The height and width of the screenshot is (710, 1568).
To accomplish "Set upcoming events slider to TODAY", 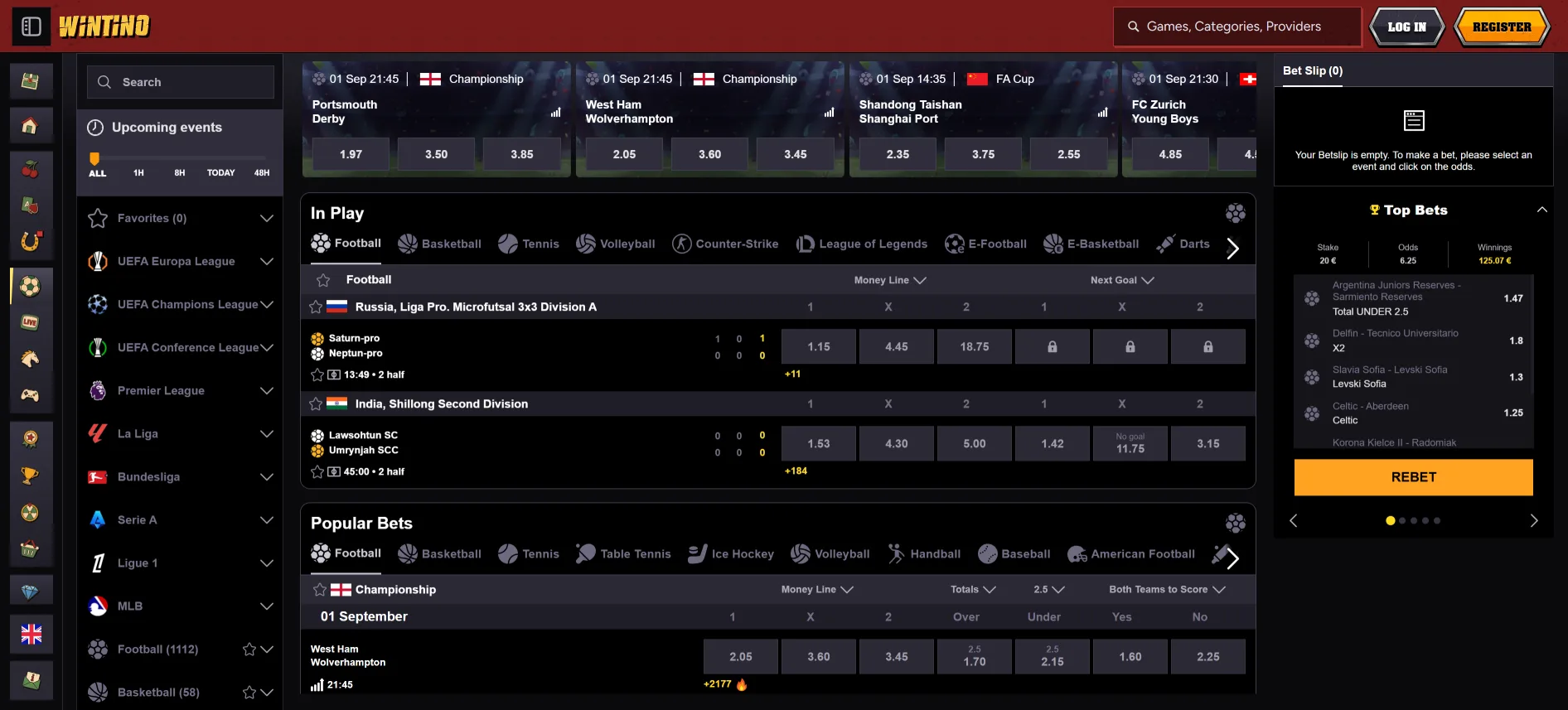I will pos(220,172).
